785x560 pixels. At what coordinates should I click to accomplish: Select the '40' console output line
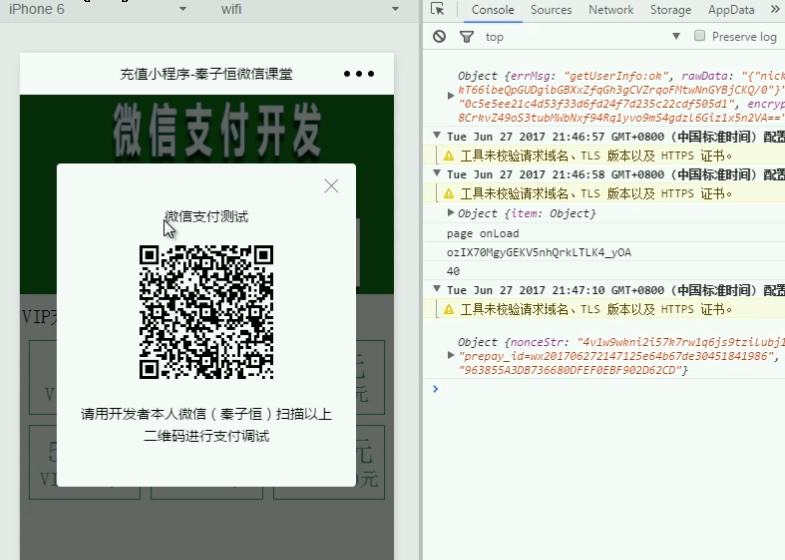pos(453,271)
